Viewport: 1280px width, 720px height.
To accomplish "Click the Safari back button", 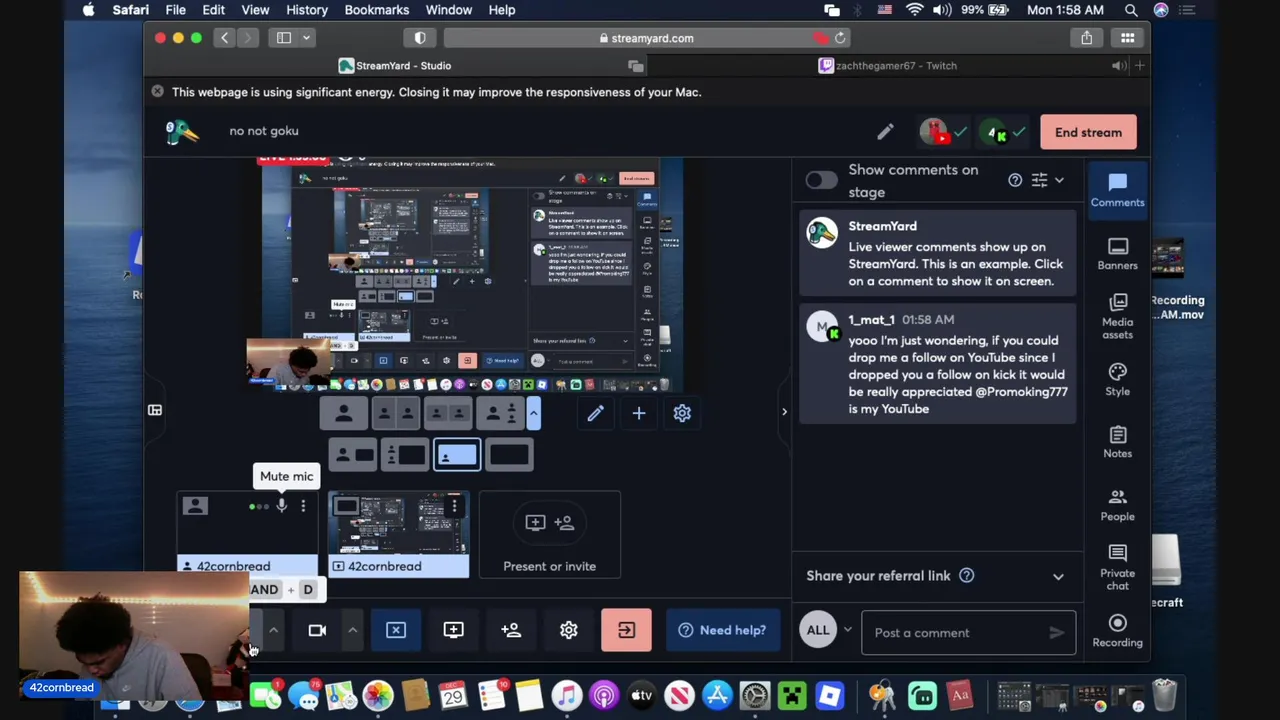I will coord(224,38).
